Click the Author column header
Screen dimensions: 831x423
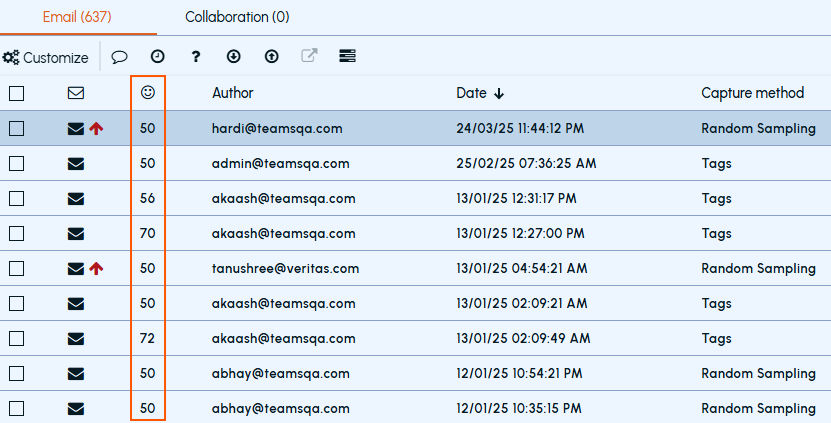(233, 93)
